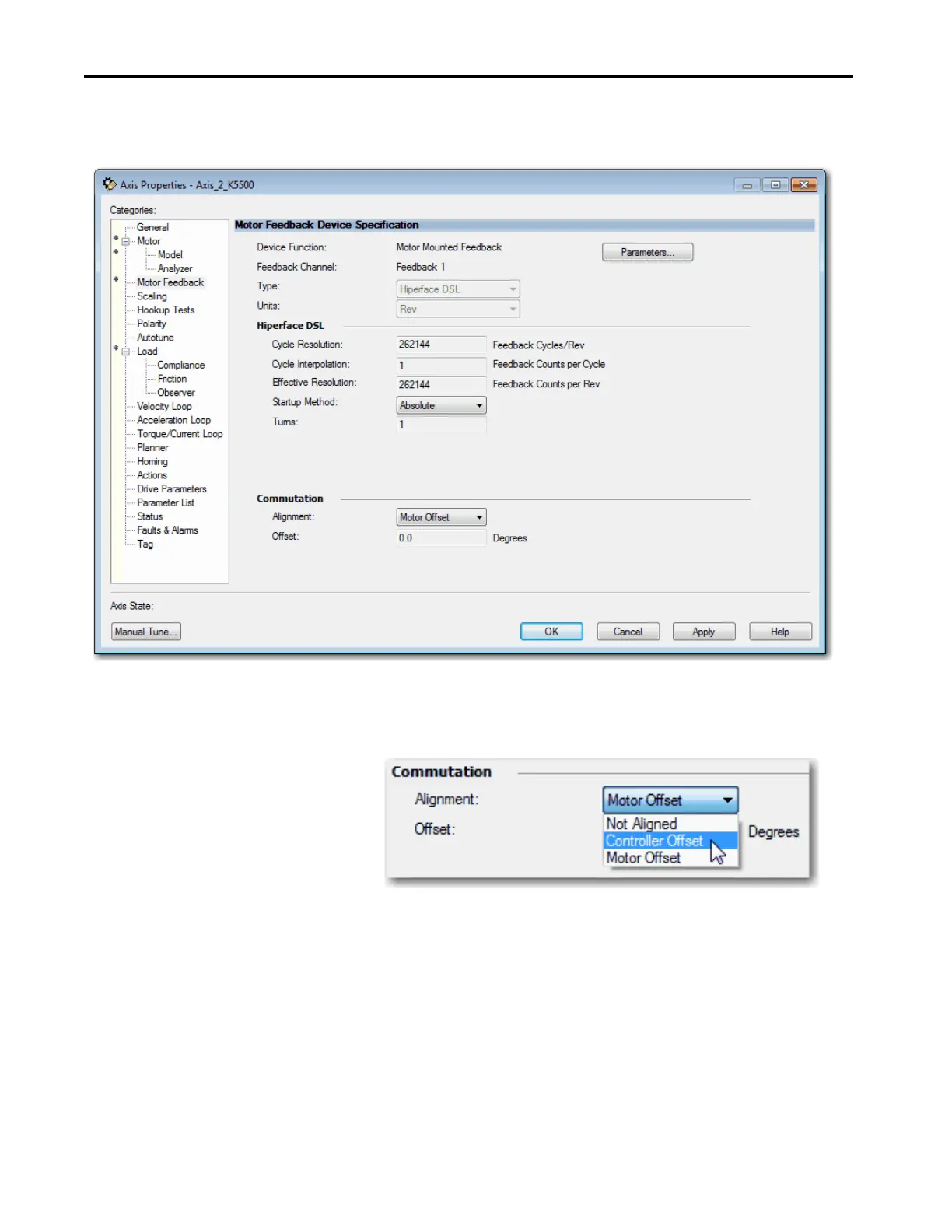This screenshot has height=1232, width=952.
Task: Confirm with the OK button
Action: tap(551, 632)
